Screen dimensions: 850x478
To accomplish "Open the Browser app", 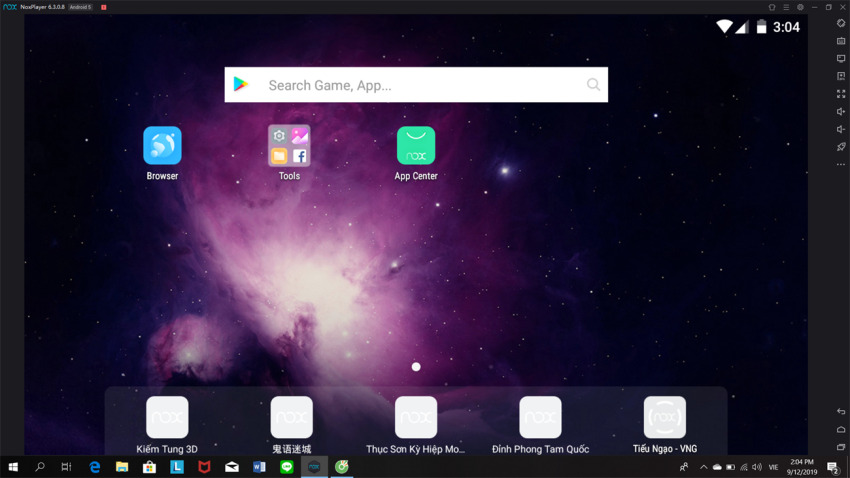I will point(162,146).
